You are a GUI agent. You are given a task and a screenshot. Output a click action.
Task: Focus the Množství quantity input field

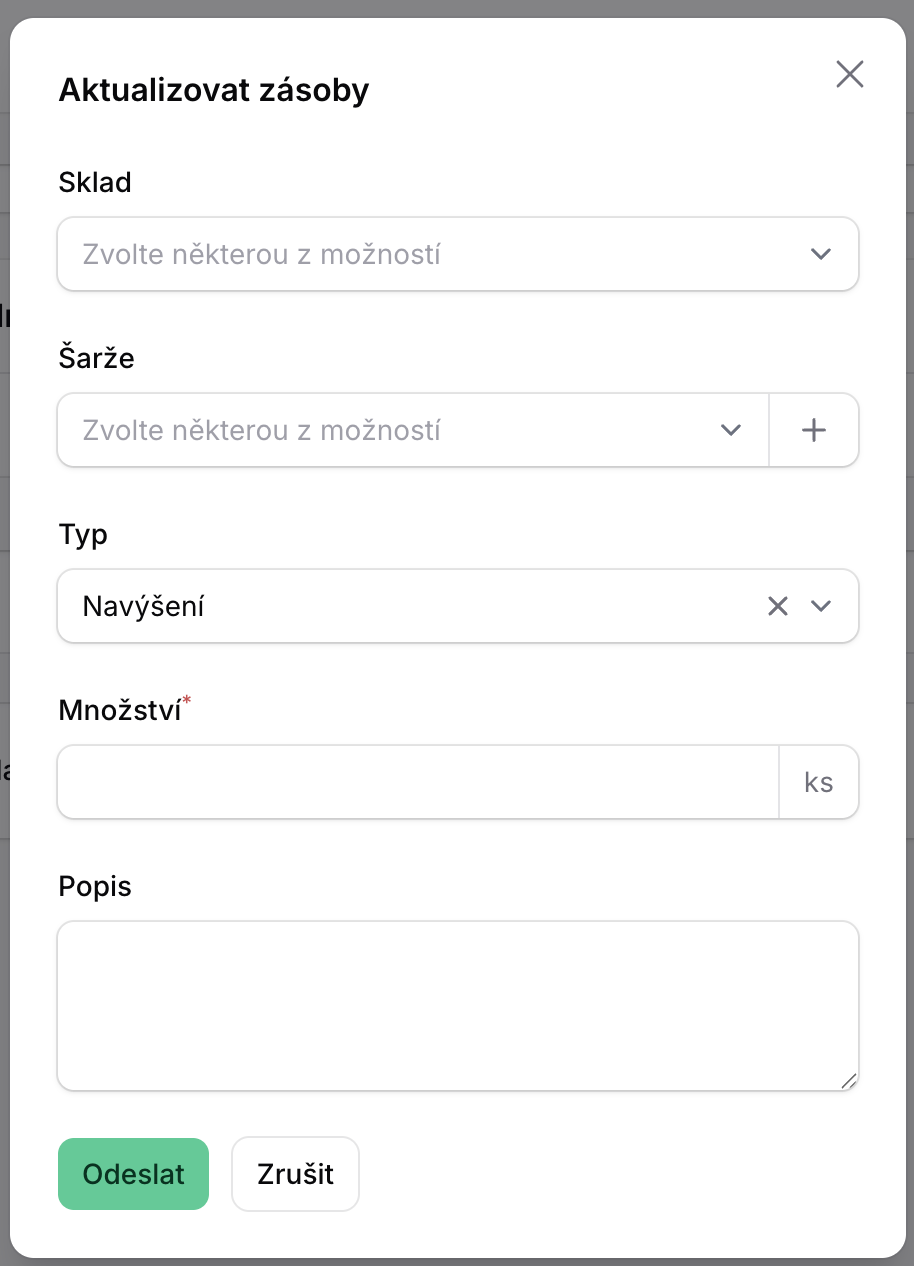point(418,782)
